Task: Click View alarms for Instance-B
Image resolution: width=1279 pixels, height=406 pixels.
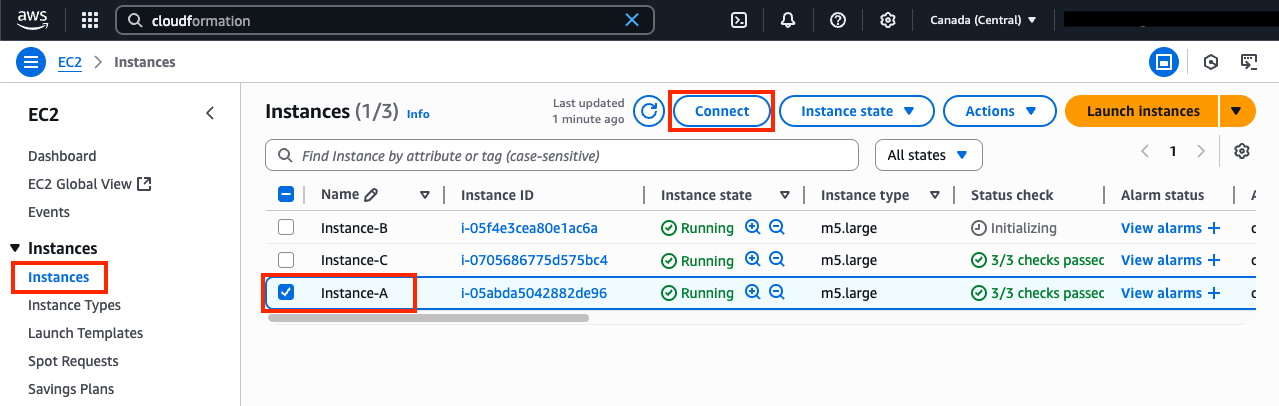Action: [x=1161, y=228]
